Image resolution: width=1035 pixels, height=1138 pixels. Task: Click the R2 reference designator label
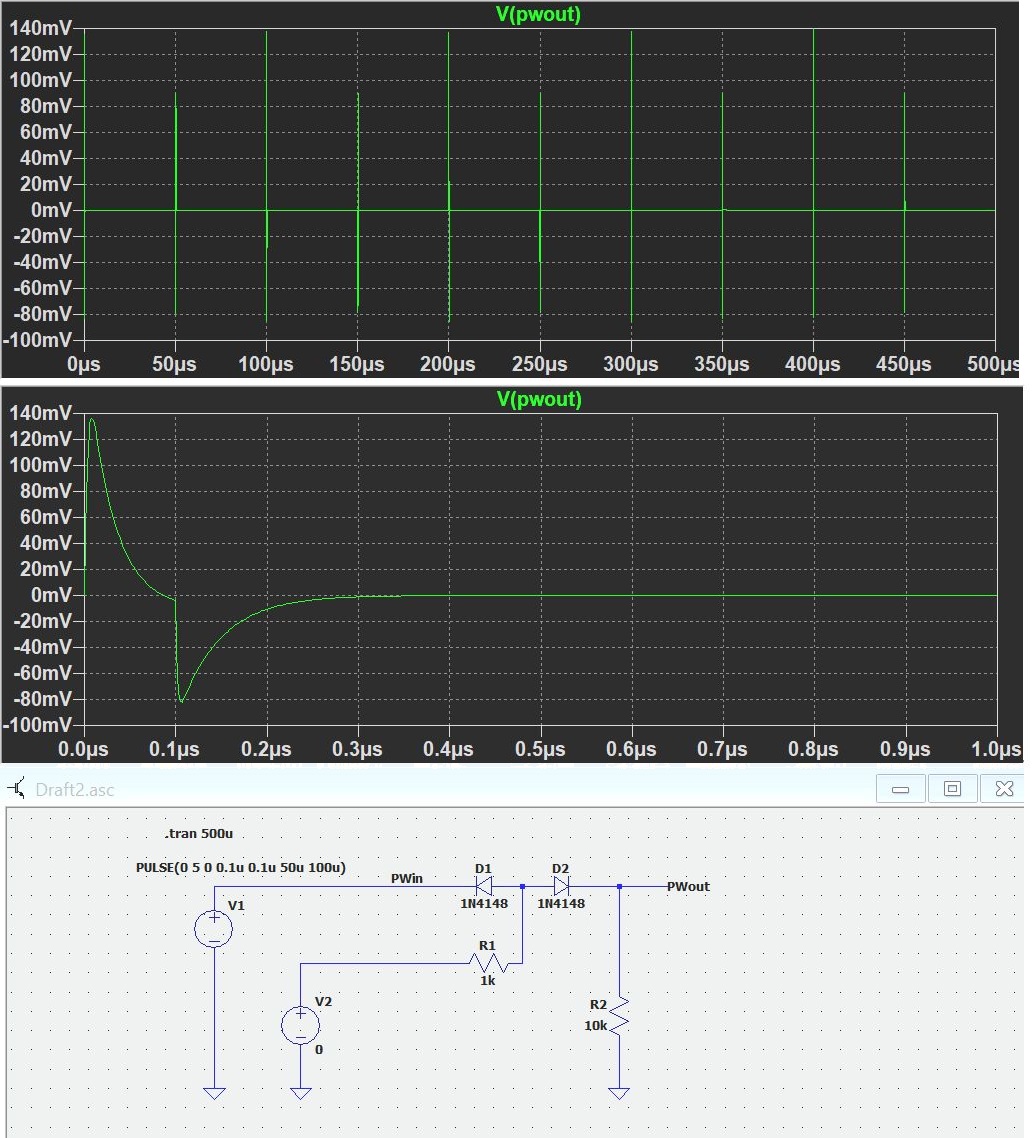tap(598, 1004)
